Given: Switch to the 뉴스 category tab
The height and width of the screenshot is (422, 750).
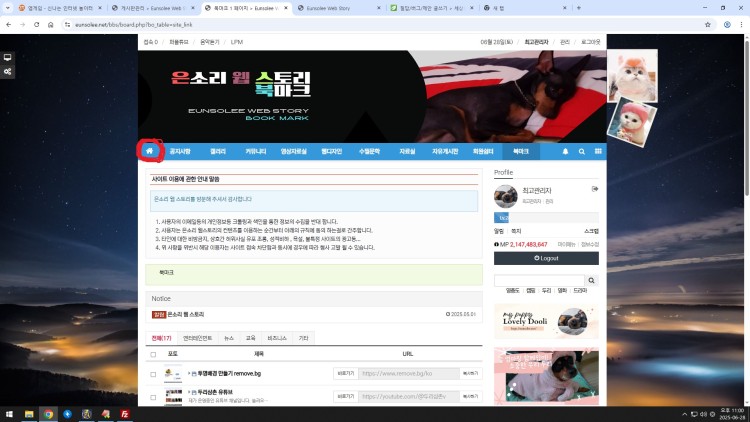Looking at the screenshot, I should point(229,338).
